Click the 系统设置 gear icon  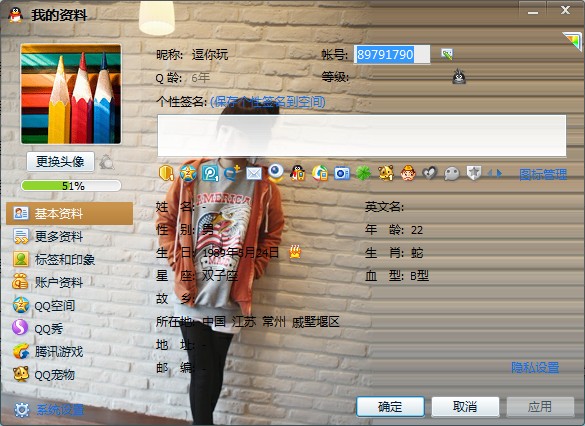point(21,410)
